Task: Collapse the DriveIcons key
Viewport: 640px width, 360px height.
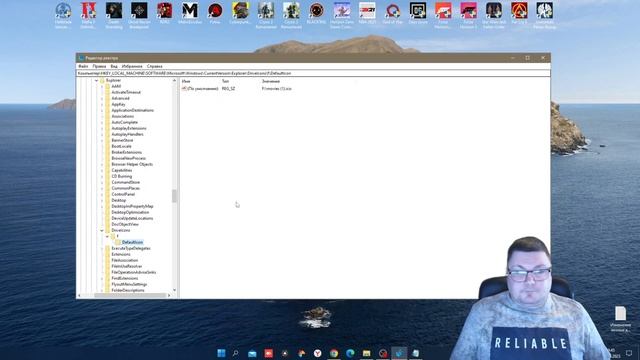Action: pos(102,230)
